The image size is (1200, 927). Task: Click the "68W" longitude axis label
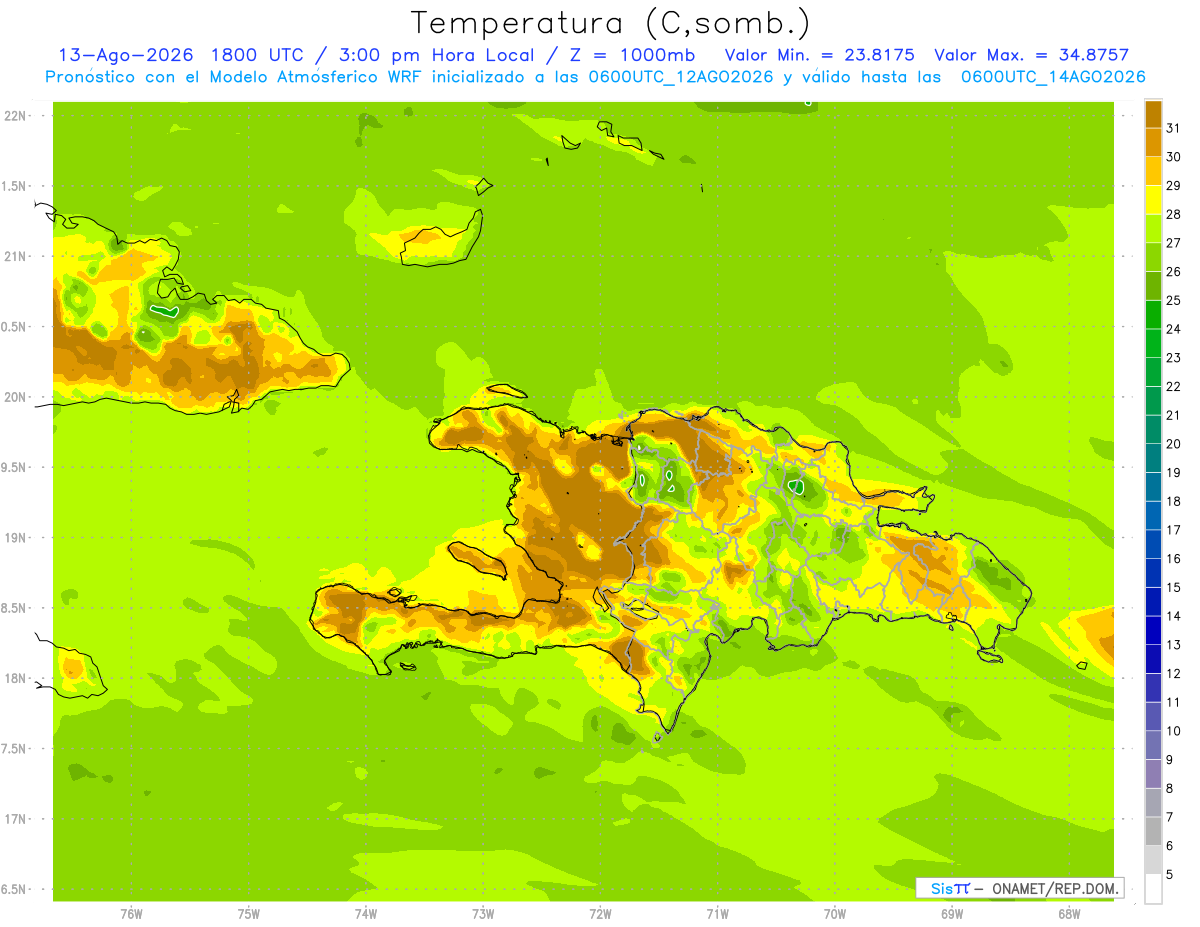tap(1069, 914)
